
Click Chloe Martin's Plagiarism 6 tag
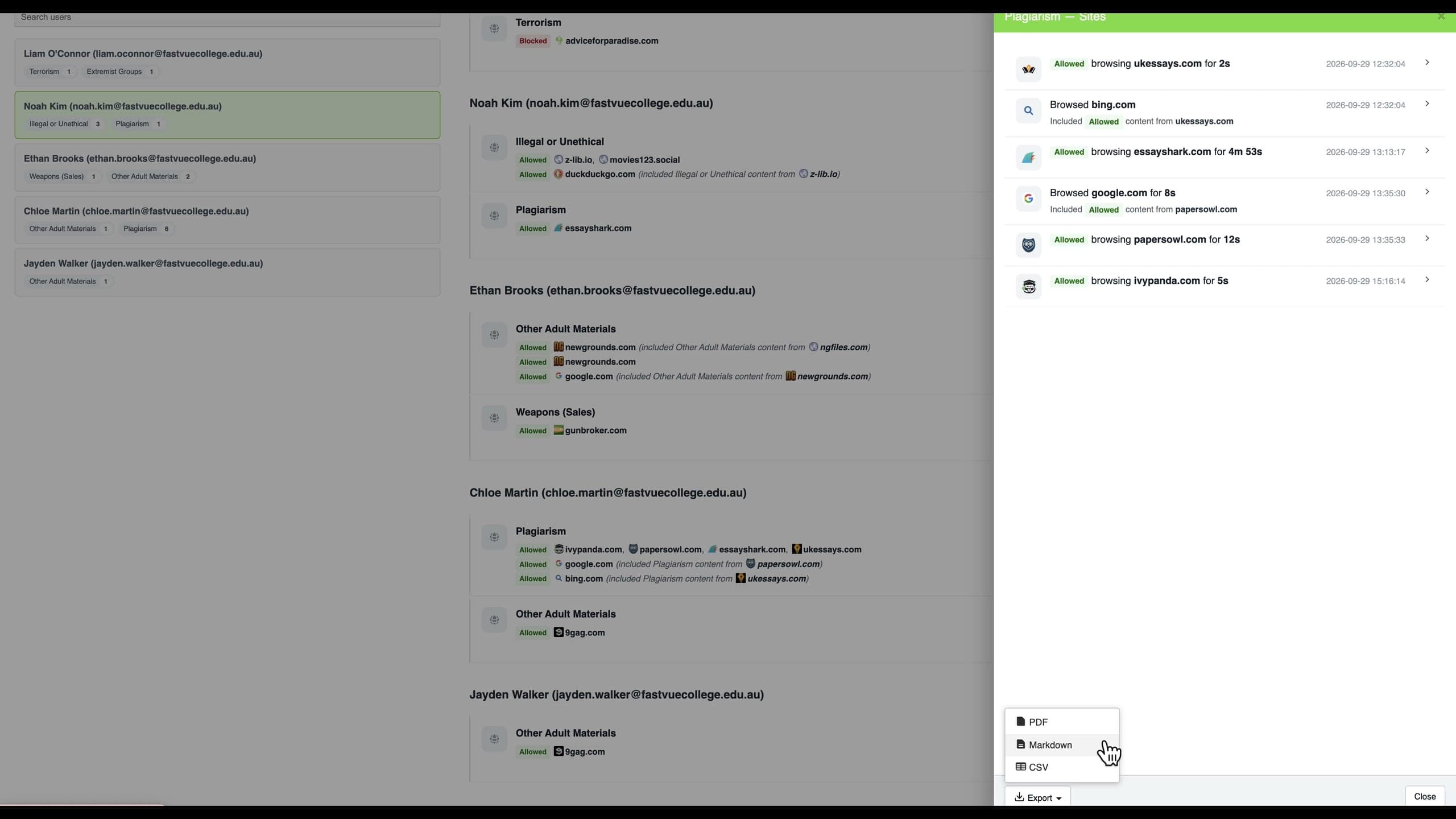[146, 229]
